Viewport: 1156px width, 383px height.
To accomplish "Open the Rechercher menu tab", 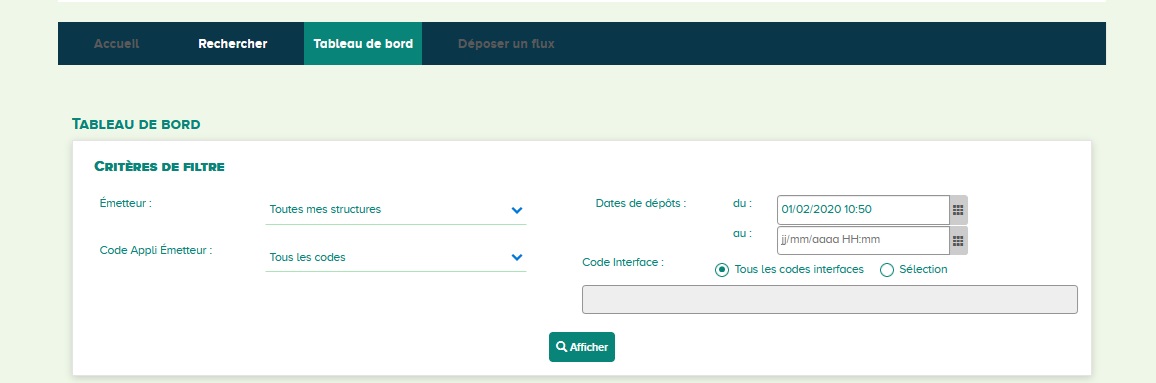I will pyautogui.click(x=233, y=43).
